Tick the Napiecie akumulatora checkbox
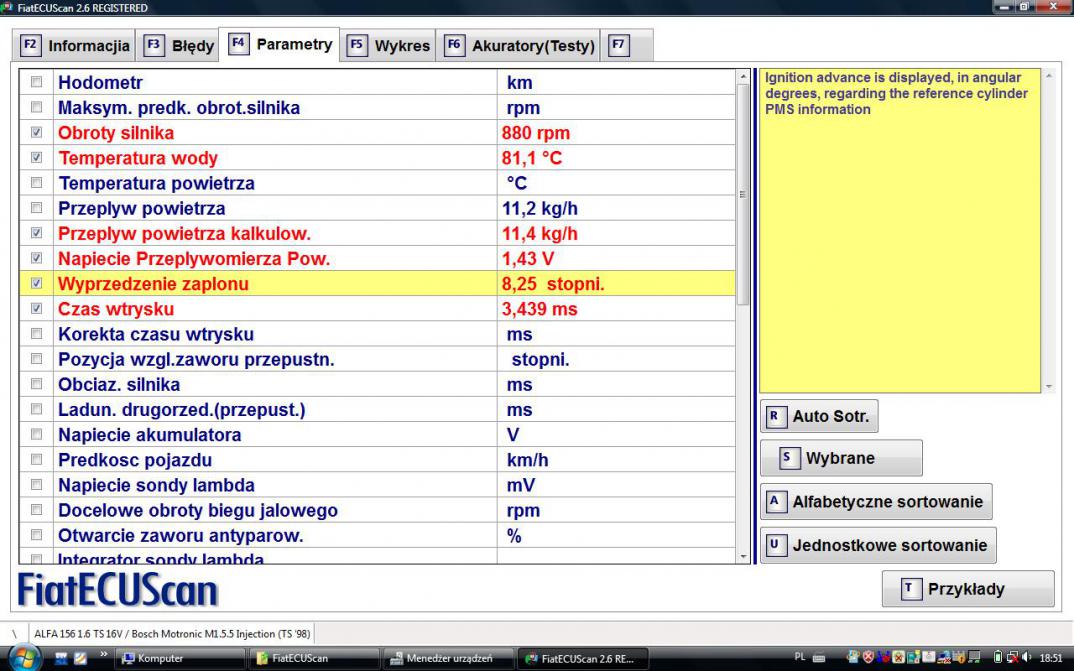 pos(37,435)
